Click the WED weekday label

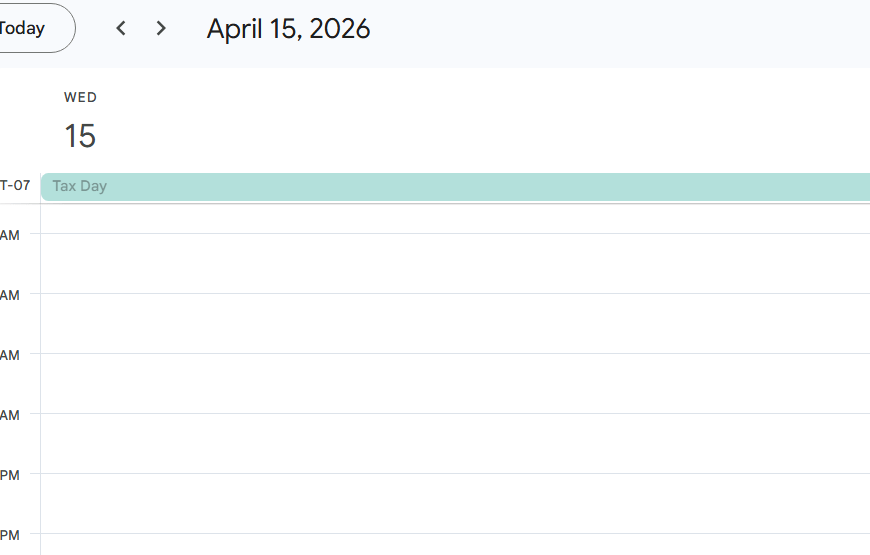[x=80, y=97]
